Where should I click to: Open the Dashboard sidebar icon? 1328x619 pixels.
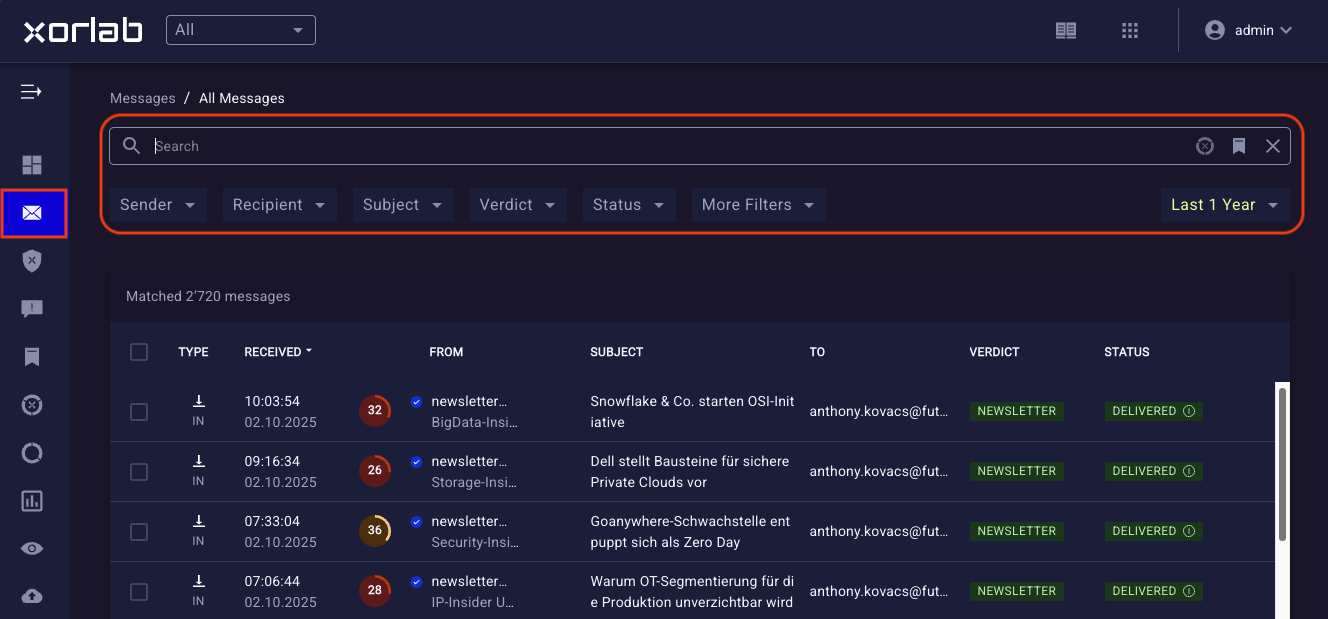(x=32, y=165)
